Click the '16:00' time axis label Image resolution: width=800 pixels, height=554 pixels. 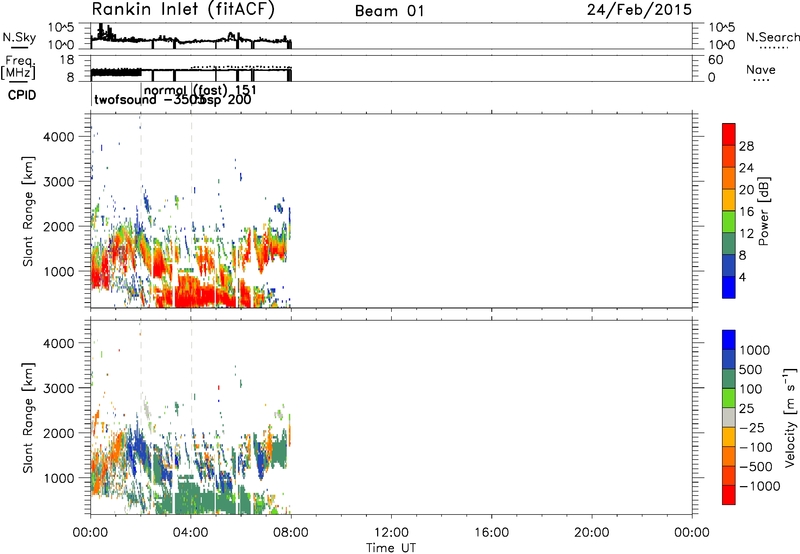pos(491,533)
